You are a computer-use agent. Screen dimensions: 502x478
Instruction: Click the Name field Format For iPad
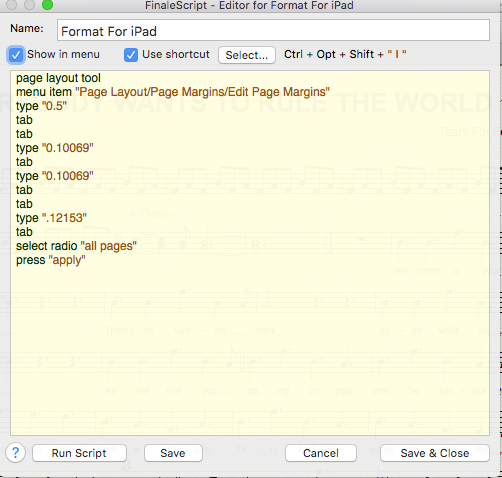[273, 31]
